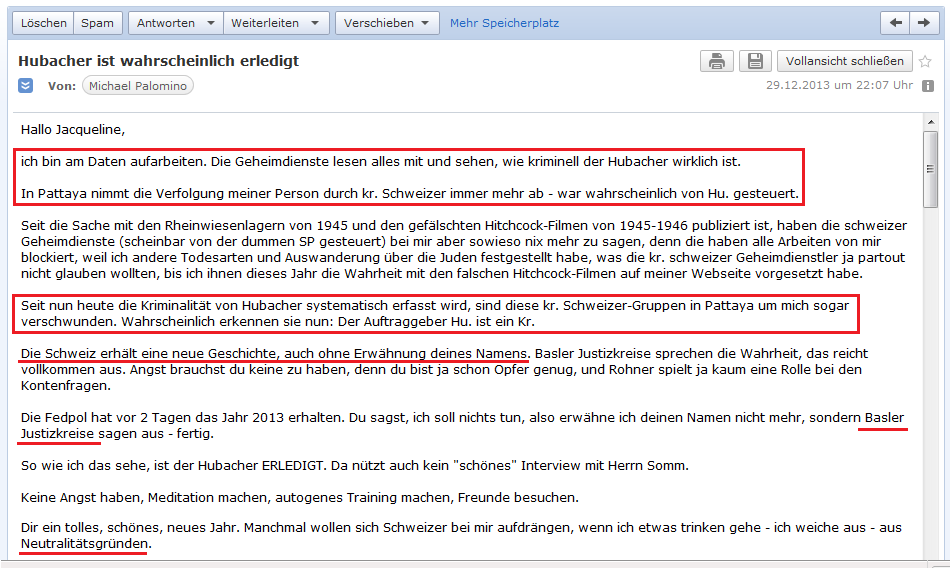This screenshot has width=950, height=569.
Task: Open the Verschieben move dropdown
Action: [x=387, y=23]
